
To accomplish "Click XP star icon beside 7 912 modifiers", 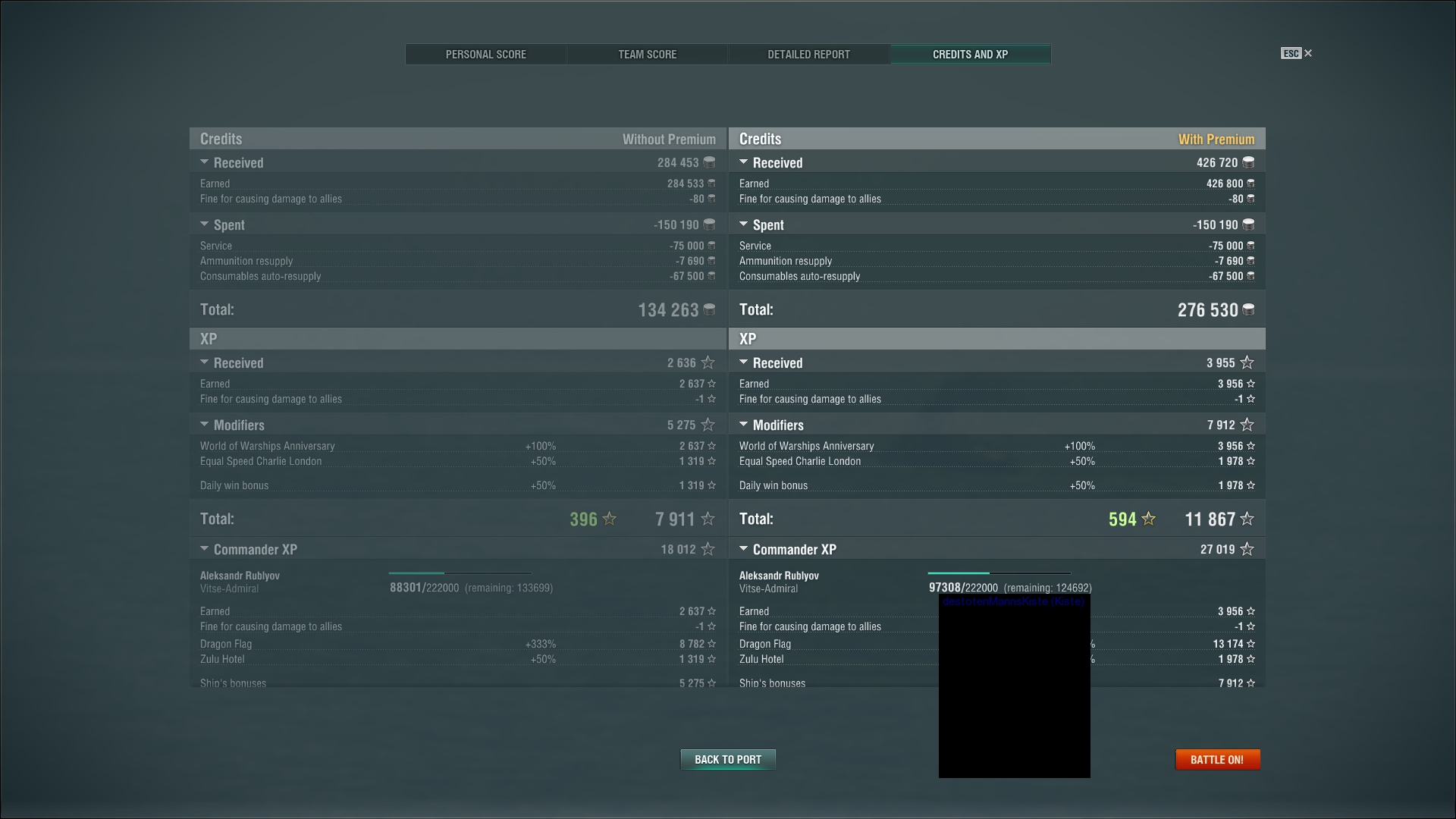I will pyautogui.click(x=1247, y=425).
